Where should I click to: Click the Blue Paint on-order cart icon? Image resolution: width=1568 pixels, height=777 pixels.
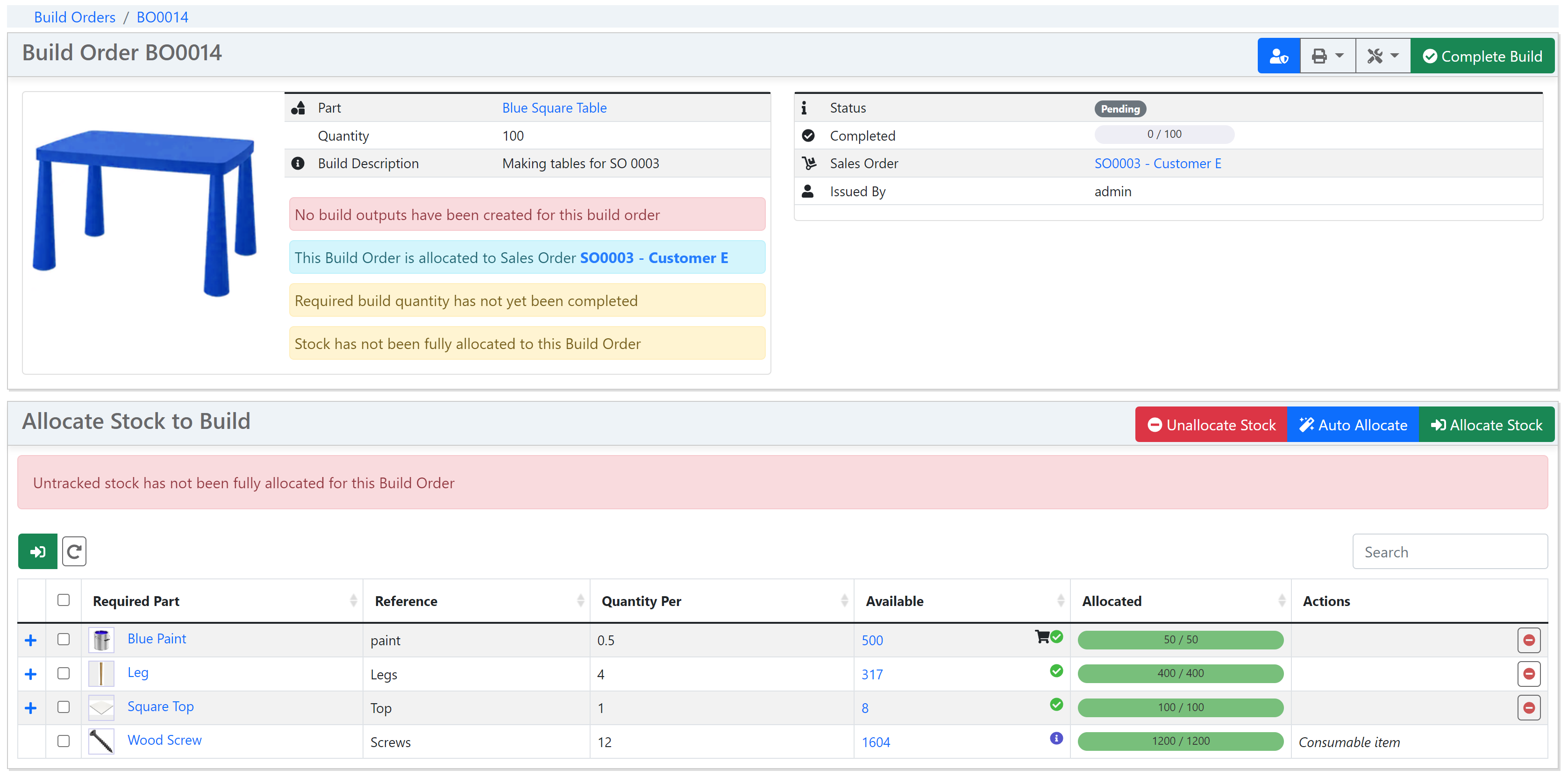(1041, 637)
